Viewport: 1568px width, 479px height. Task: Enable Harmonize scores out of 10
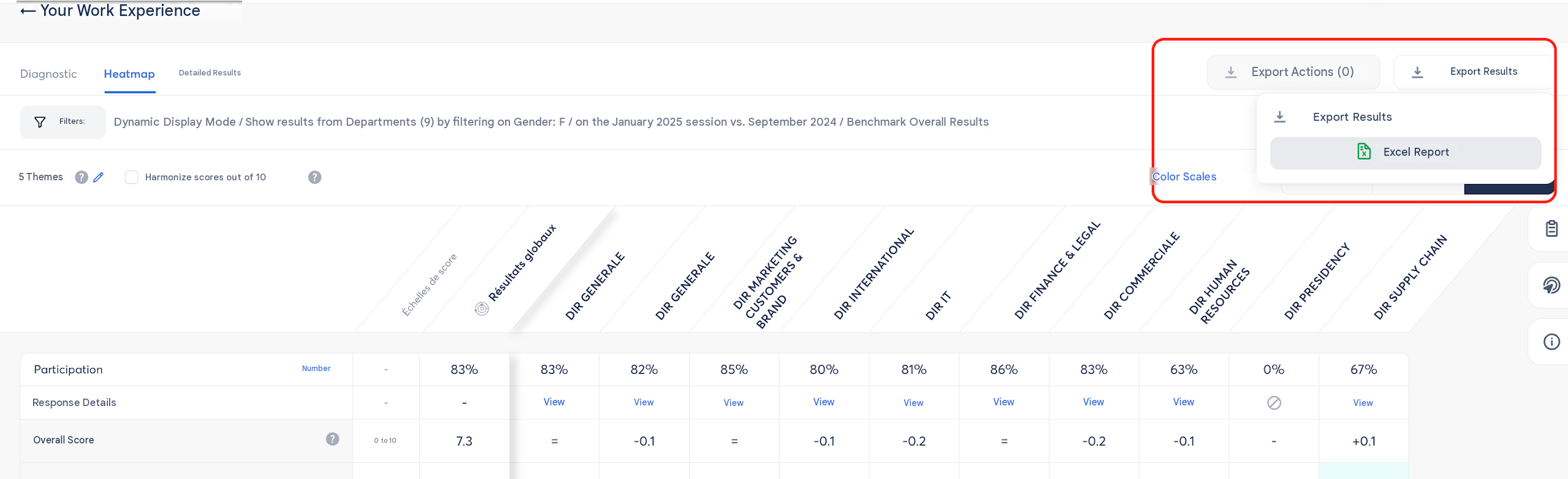131,177
